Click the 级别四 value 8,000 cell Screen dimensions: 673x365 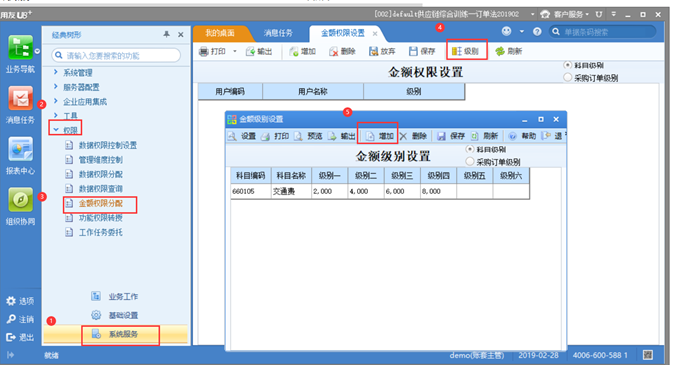438,191
